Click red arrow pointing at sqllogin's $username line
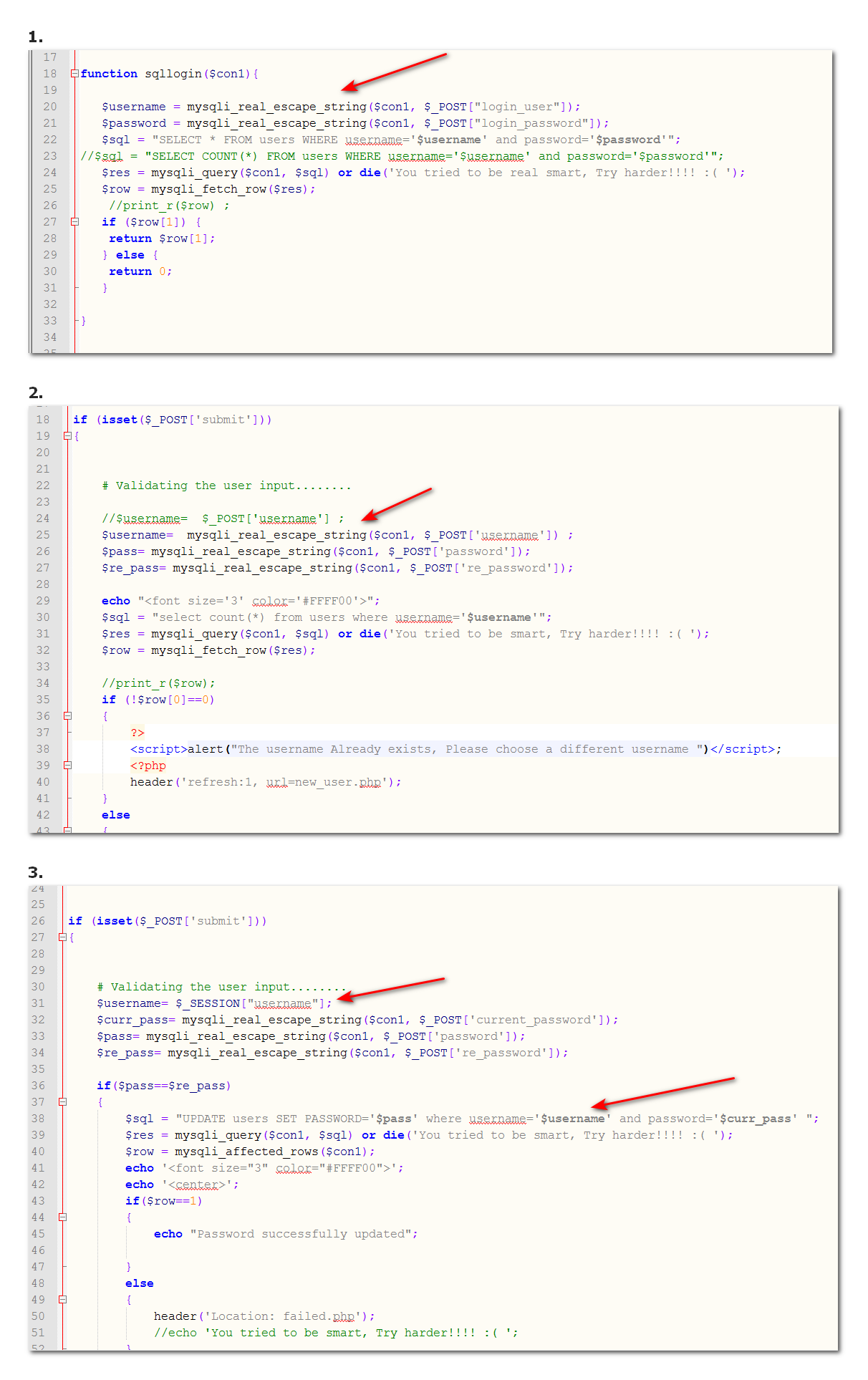 point(394,72)
